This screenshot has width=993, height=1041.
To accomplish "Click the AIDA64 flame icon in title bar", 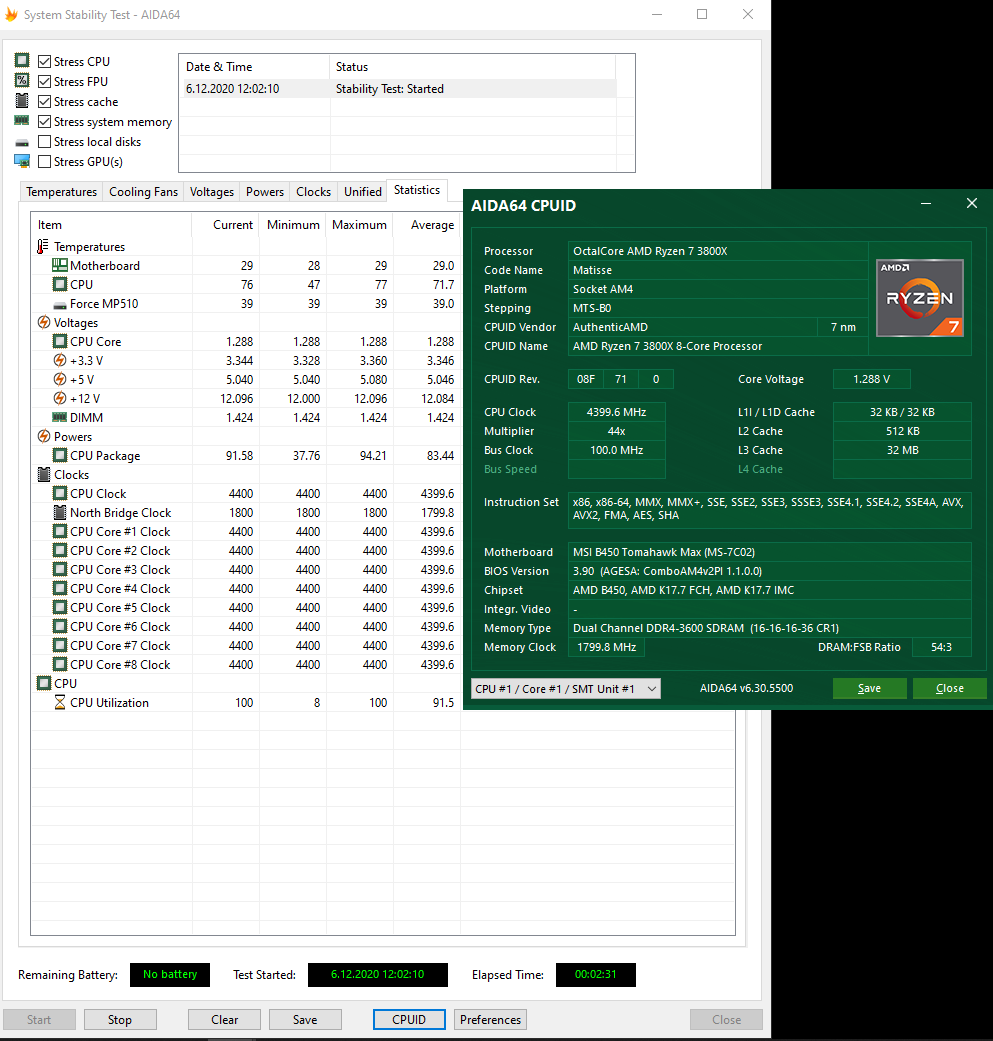I will (11, 14).
